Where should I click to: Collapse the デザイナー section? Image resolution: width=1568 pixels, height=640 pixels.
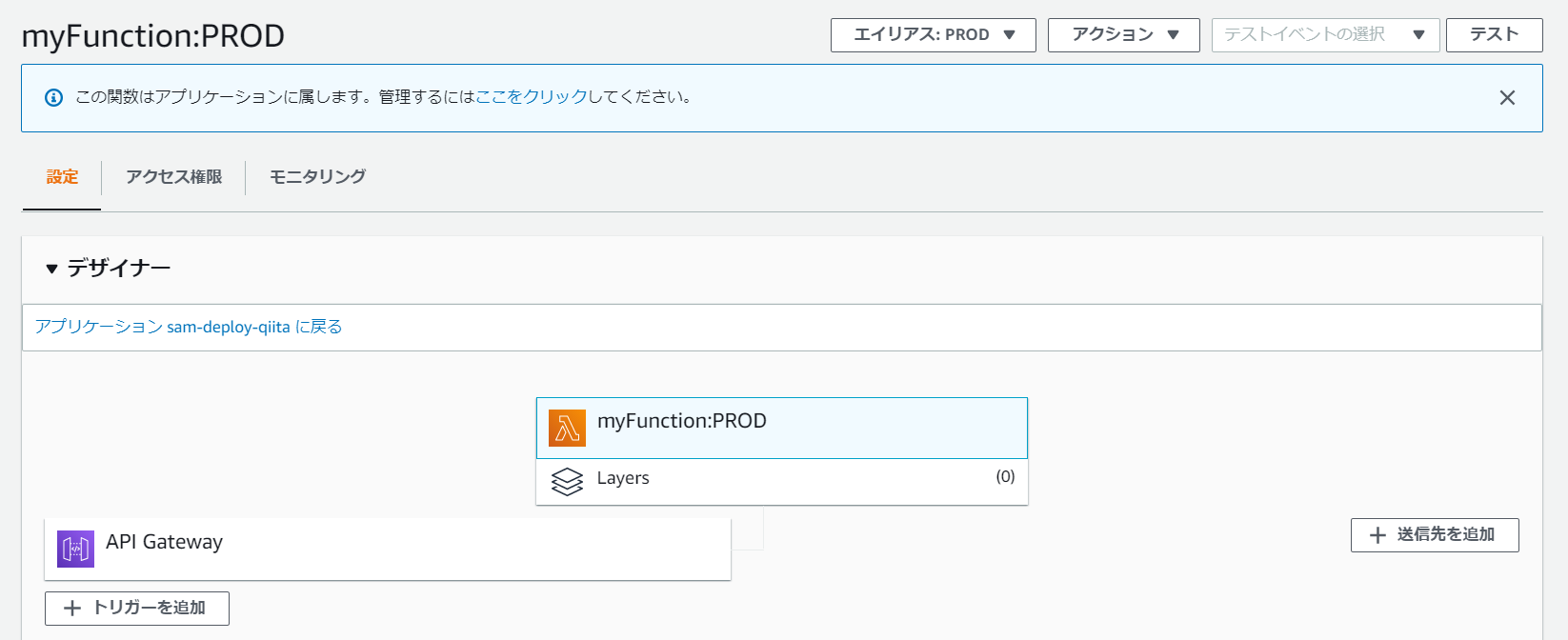click(x=52, y=269)
